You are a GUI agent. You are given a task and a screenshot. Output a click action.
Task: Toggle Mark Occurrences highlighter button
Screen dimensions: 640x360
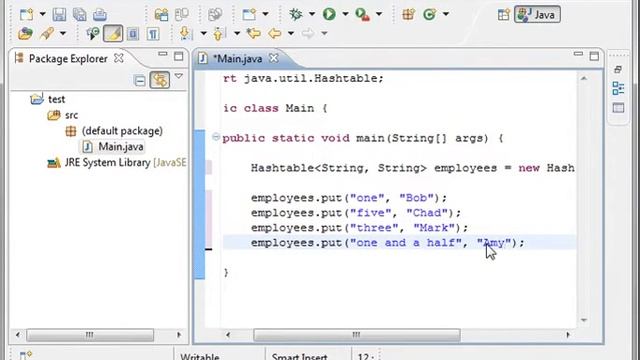coord(113,33)
